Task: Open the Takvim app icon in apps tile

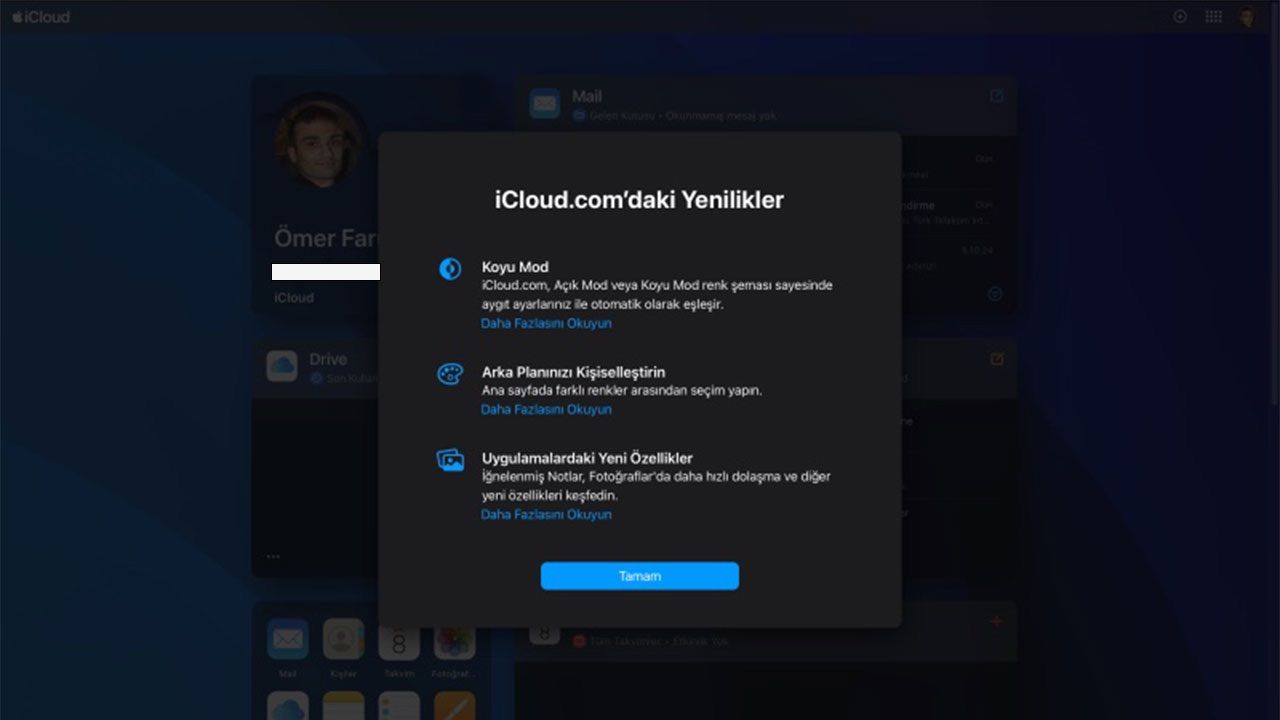Action: coord(399,638)
